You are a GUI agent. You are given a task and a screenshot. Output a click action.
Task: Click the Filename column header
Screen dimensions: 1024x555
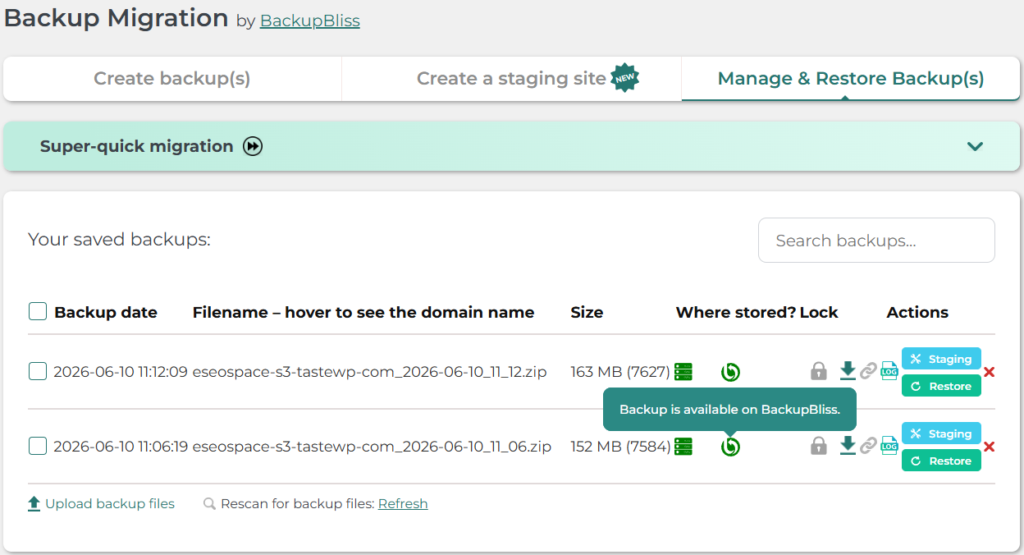pos(363,312)
